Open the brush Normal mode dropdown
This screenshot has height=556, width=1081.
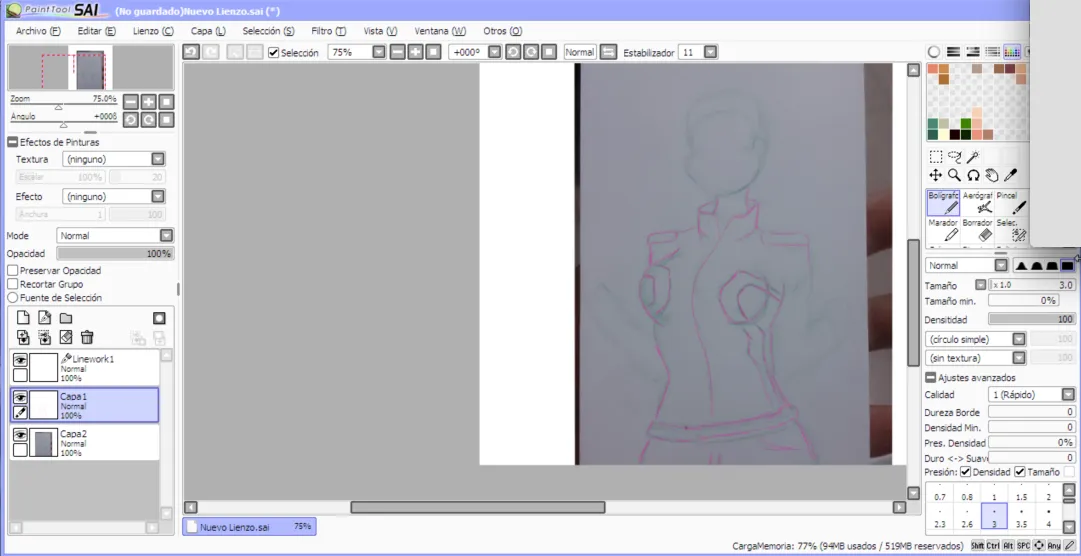(1000, 266)
